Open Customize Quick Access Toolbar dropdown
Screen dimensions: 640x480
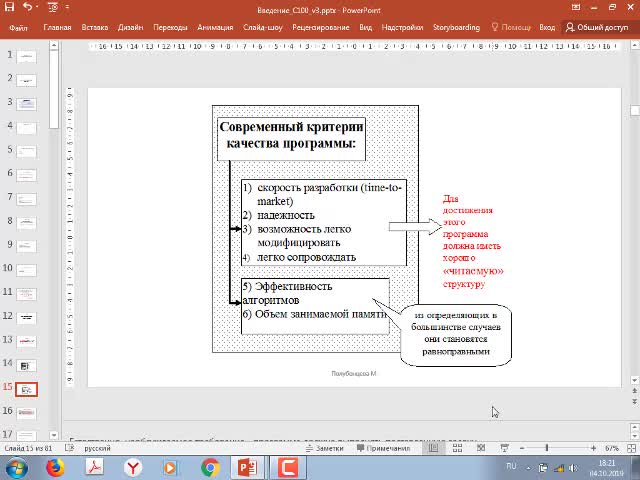(x=67, y=7)
